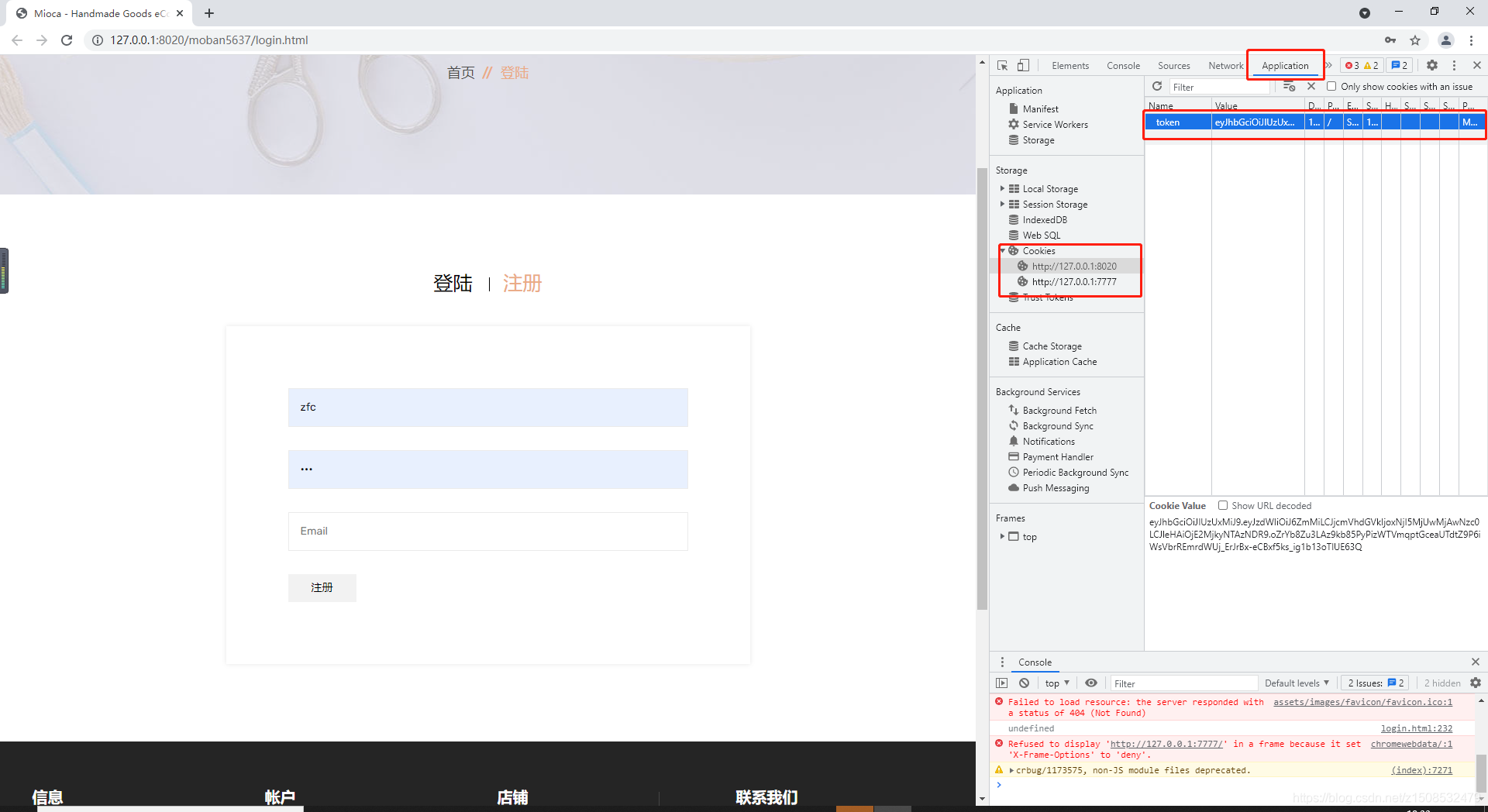Toggle Show URL decoded checkbox
1488x812 pixels.
click(x=1223, y=505)
